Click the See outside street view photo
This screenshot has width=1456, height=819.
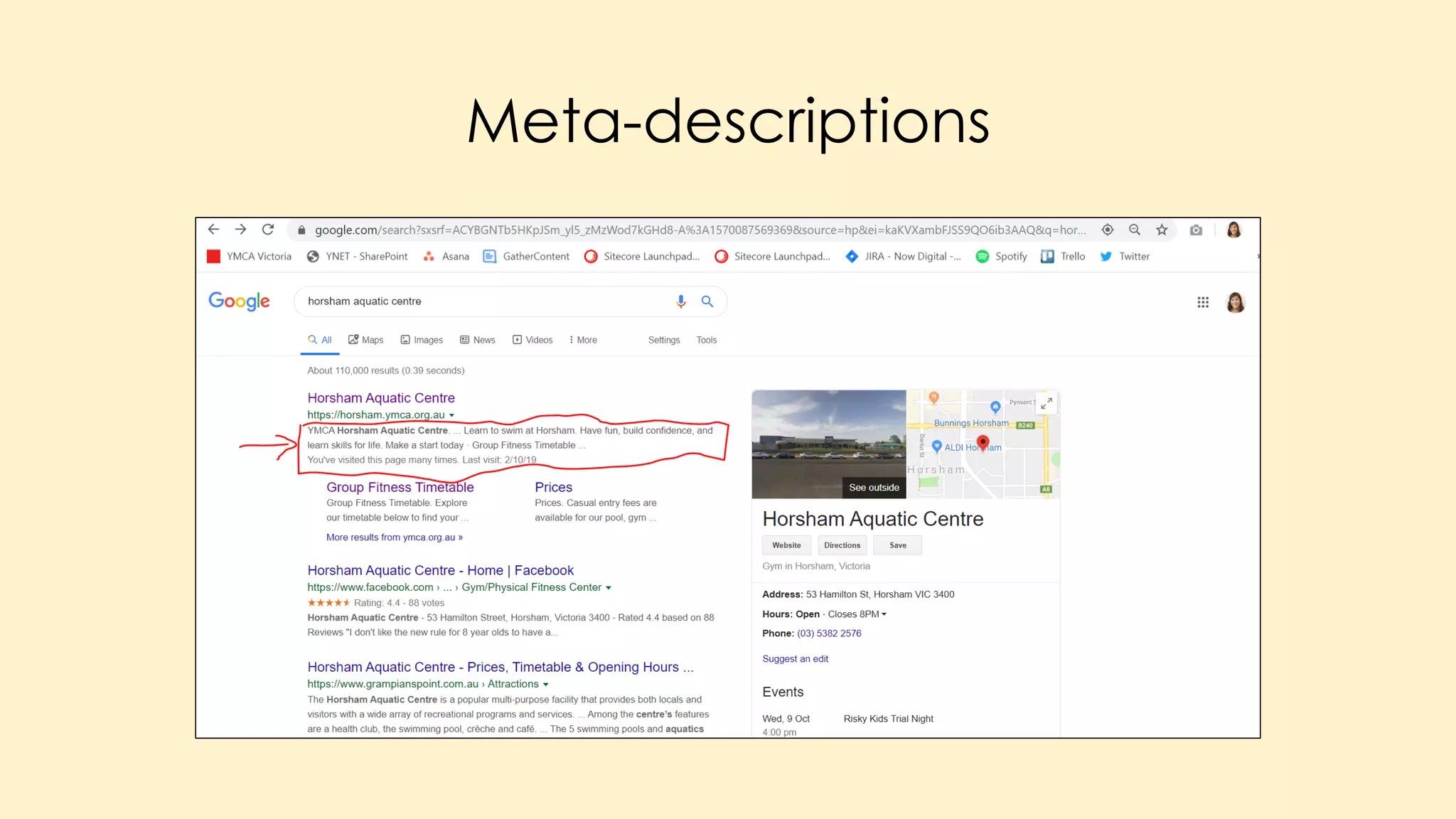(x=829, y=444)
